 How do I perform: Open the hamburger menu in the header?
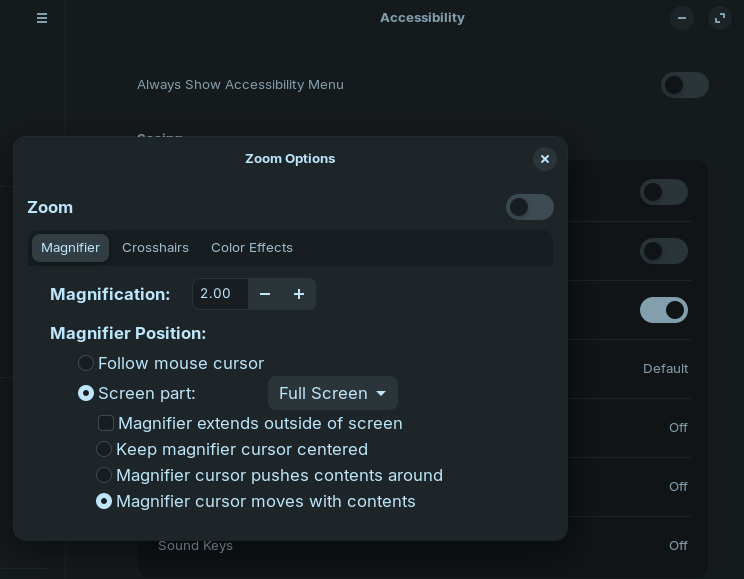point(42,18)
